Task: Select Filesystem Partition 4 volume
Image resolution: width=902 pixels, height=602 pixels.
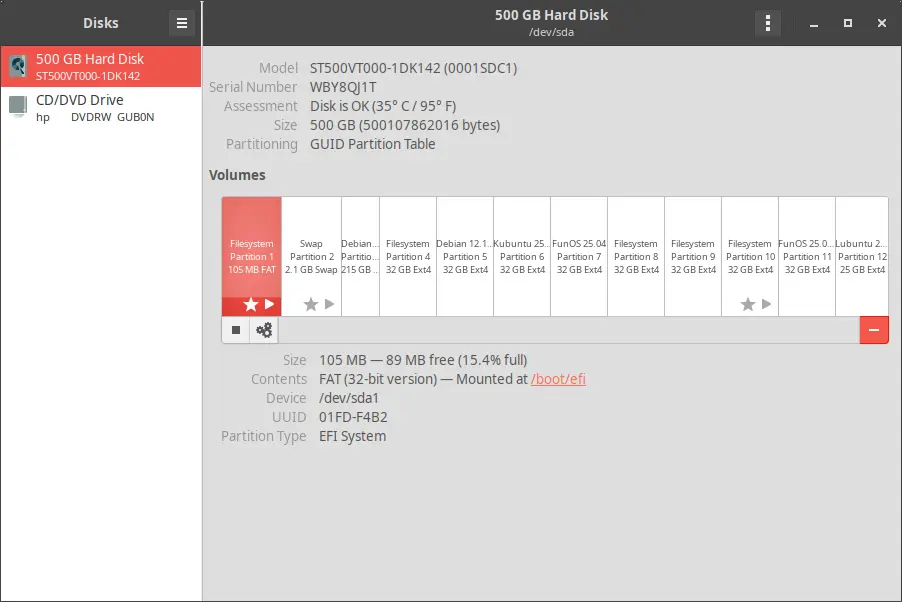Action: point(408,256)
